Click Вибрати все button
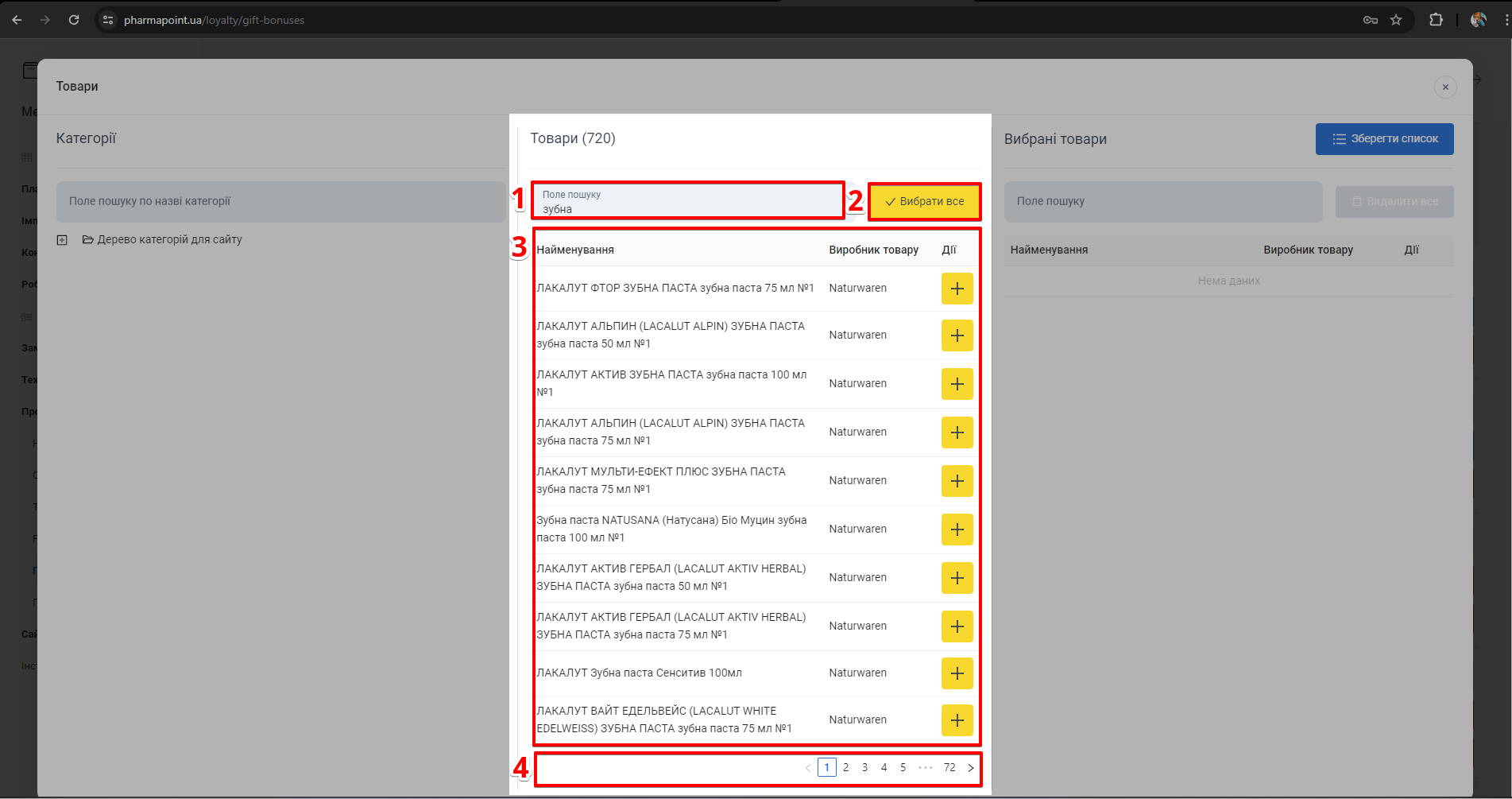The height and width of the screenshot is (799, 1512). pos(924,202)
